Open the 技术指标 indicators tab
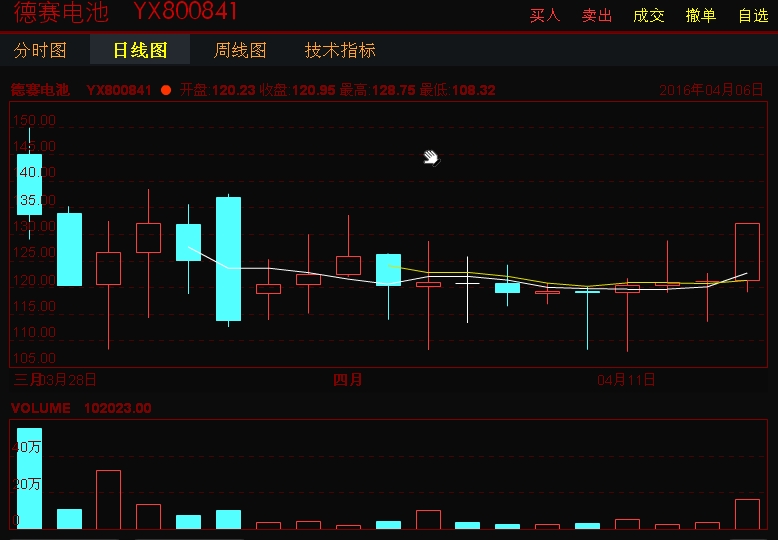778x540 pixels. point(340,50)
